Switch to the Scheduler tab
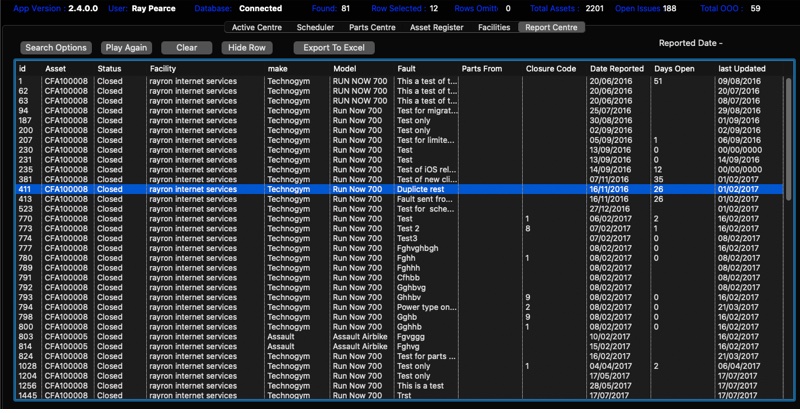800x413 pixels. (x=315, y=28)
